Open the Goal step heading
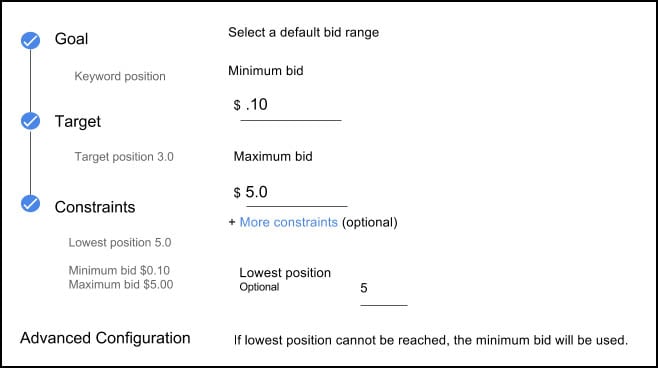Viewport: 658px width, 368px height. [x=71, y=39]
